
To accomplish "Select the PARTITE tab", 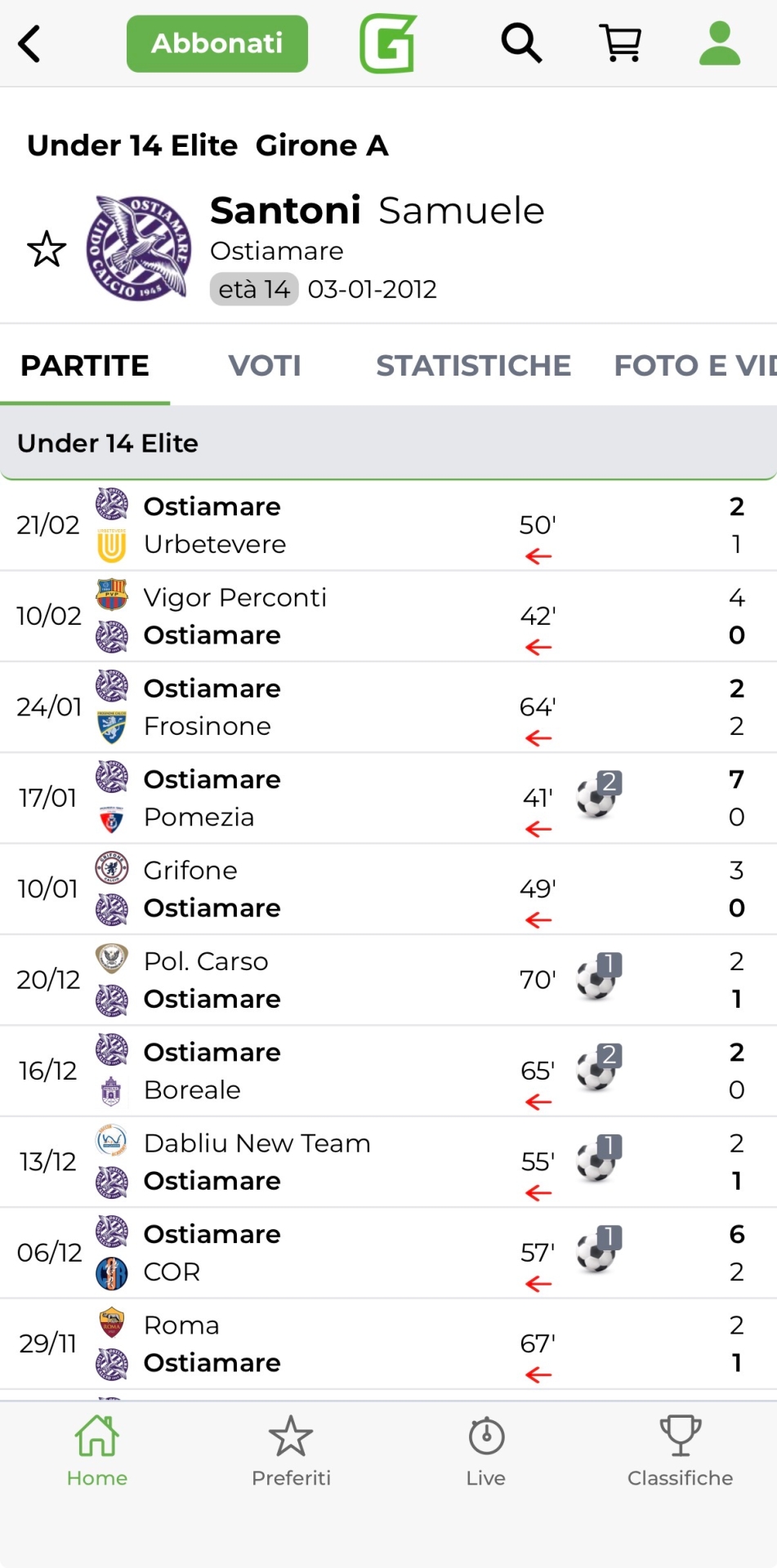I will click(x=85, y=366).
